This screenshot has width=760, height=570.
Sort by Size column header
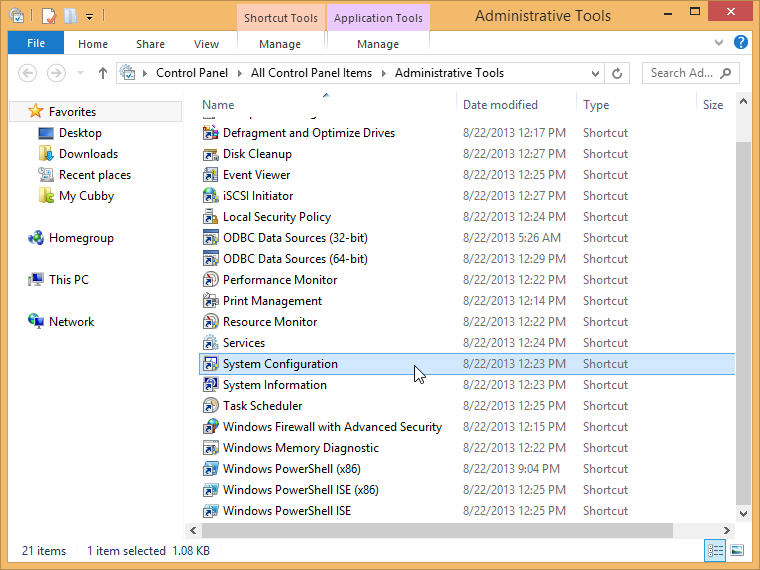tap(713, 105)
